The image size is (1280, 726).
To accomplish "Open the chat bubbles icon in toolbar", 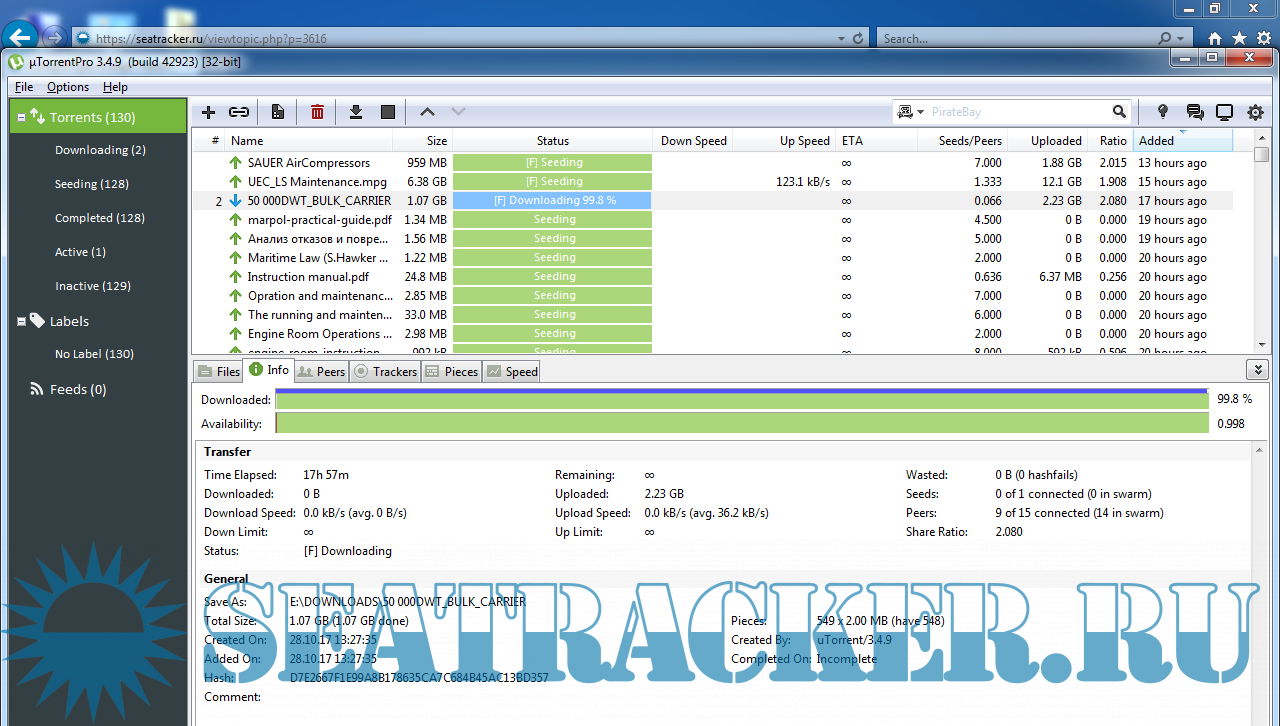I will [x=1194, y=112].
